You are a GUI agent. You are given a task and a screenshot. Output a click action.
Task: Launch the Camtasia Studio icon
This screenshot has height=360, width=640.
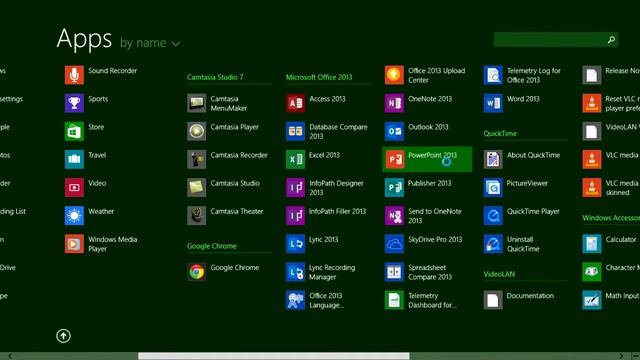click(197, 187)
